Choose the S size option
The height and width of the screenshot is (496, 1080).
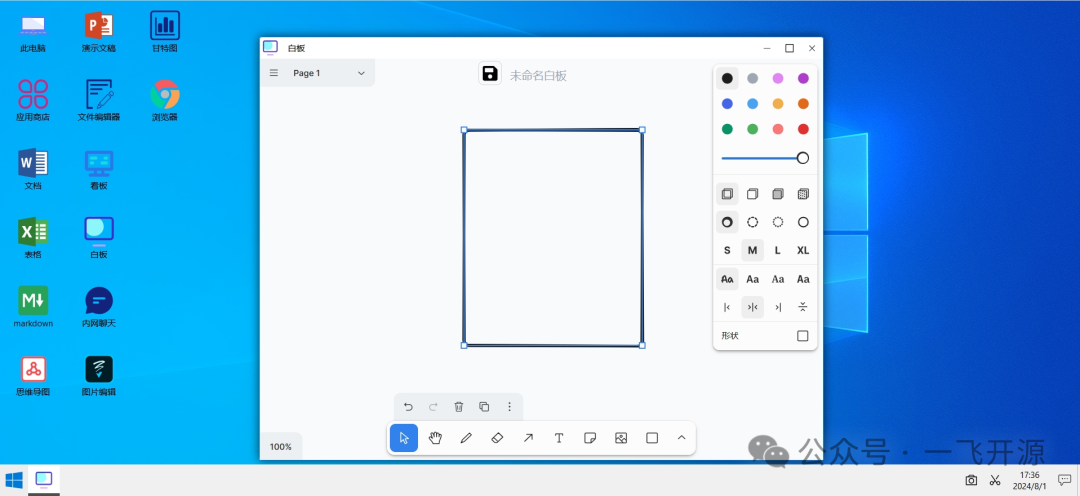pos(727,251)
